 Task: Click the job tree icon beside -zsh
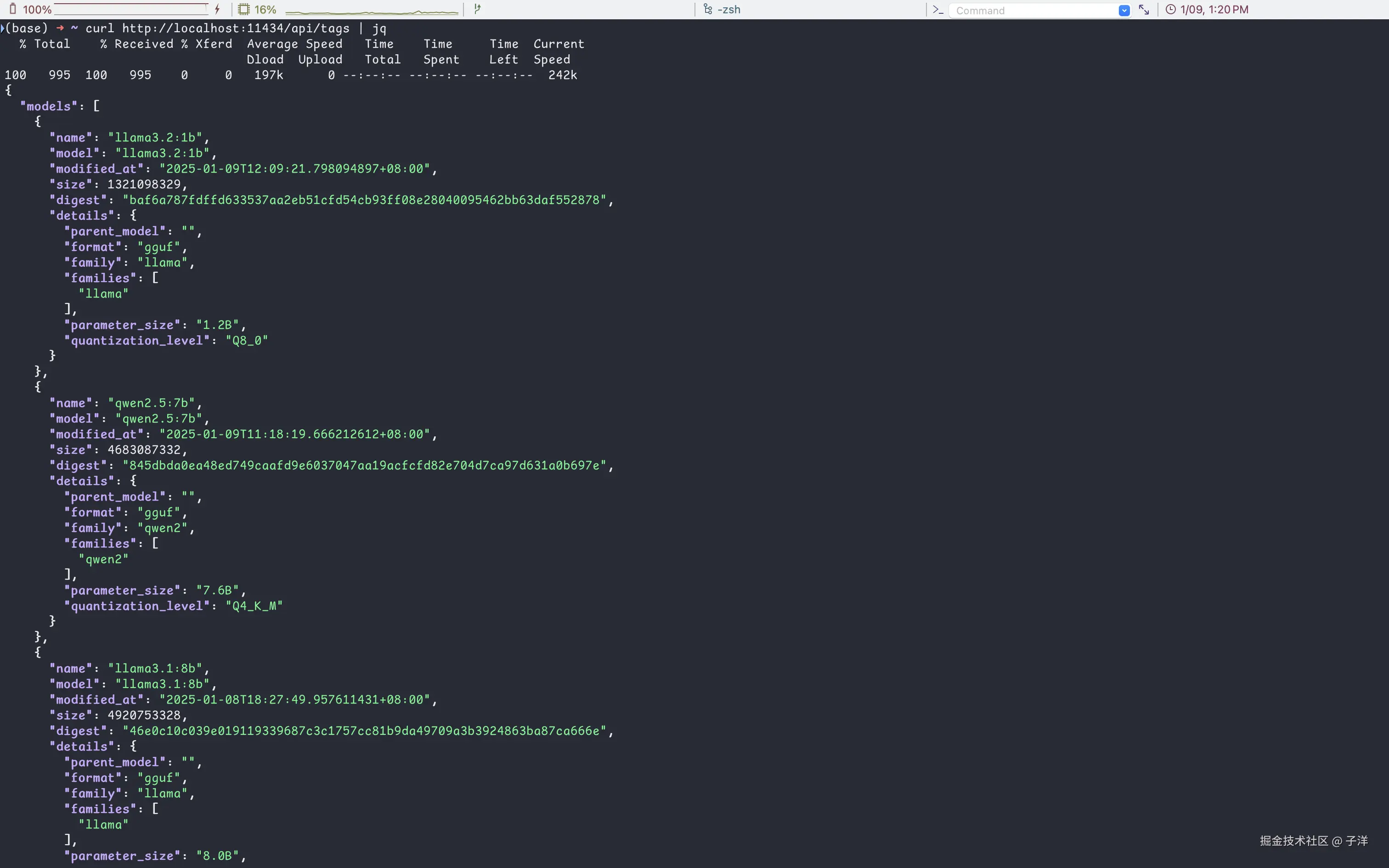tap(708, 9)
